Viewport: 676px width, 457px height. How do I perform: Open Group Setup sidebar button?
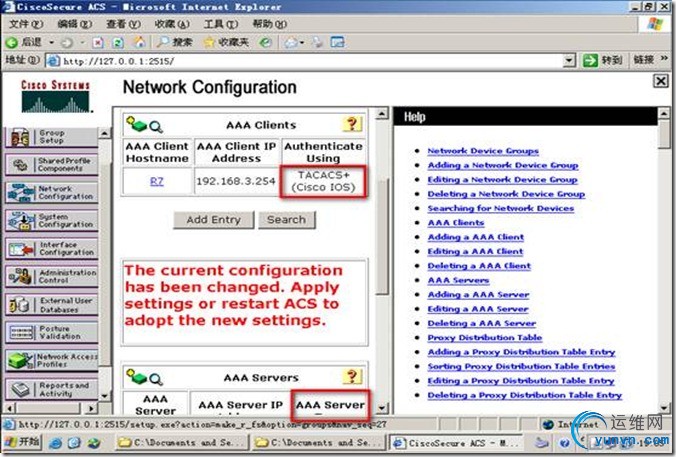point(52,137)
